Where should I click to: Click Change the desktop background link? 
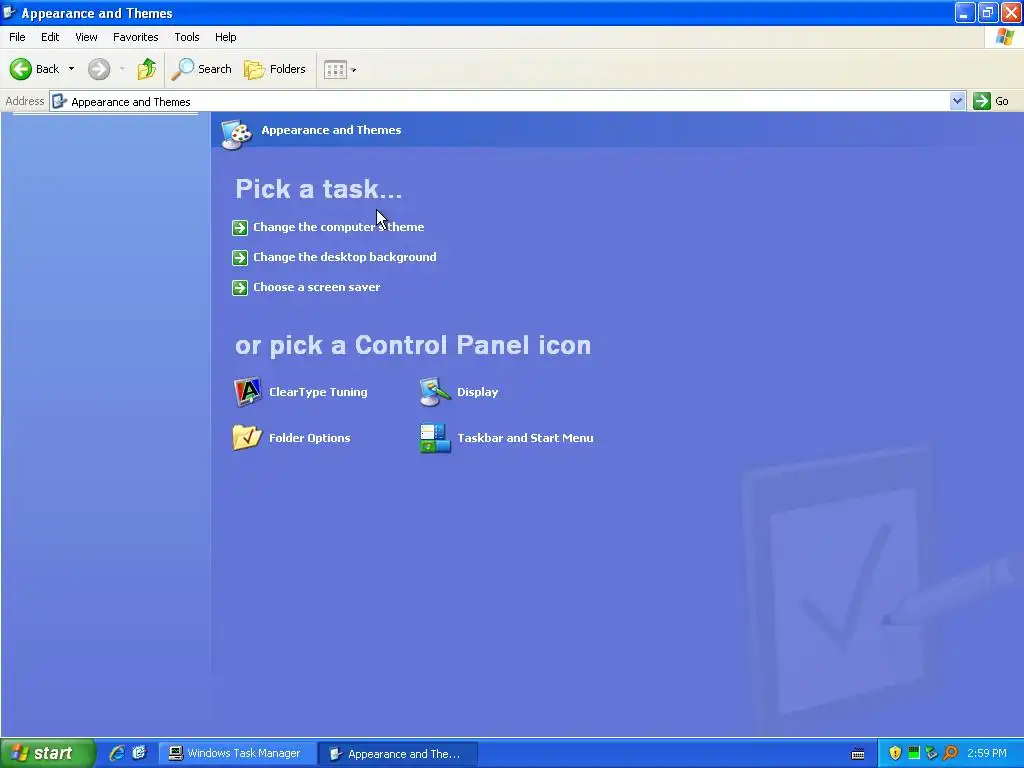345,257
